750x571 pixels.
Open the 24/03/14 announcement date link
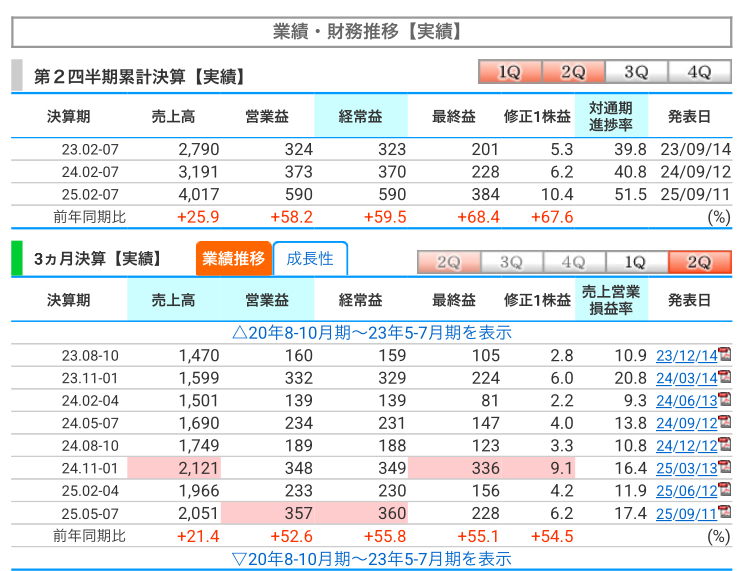686,378
